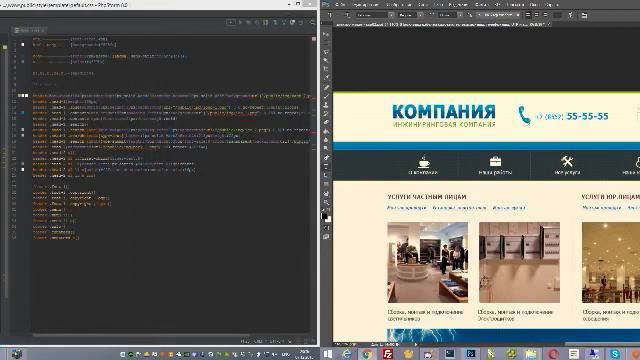Click the text color swatch in options bar

click(557, 15)
